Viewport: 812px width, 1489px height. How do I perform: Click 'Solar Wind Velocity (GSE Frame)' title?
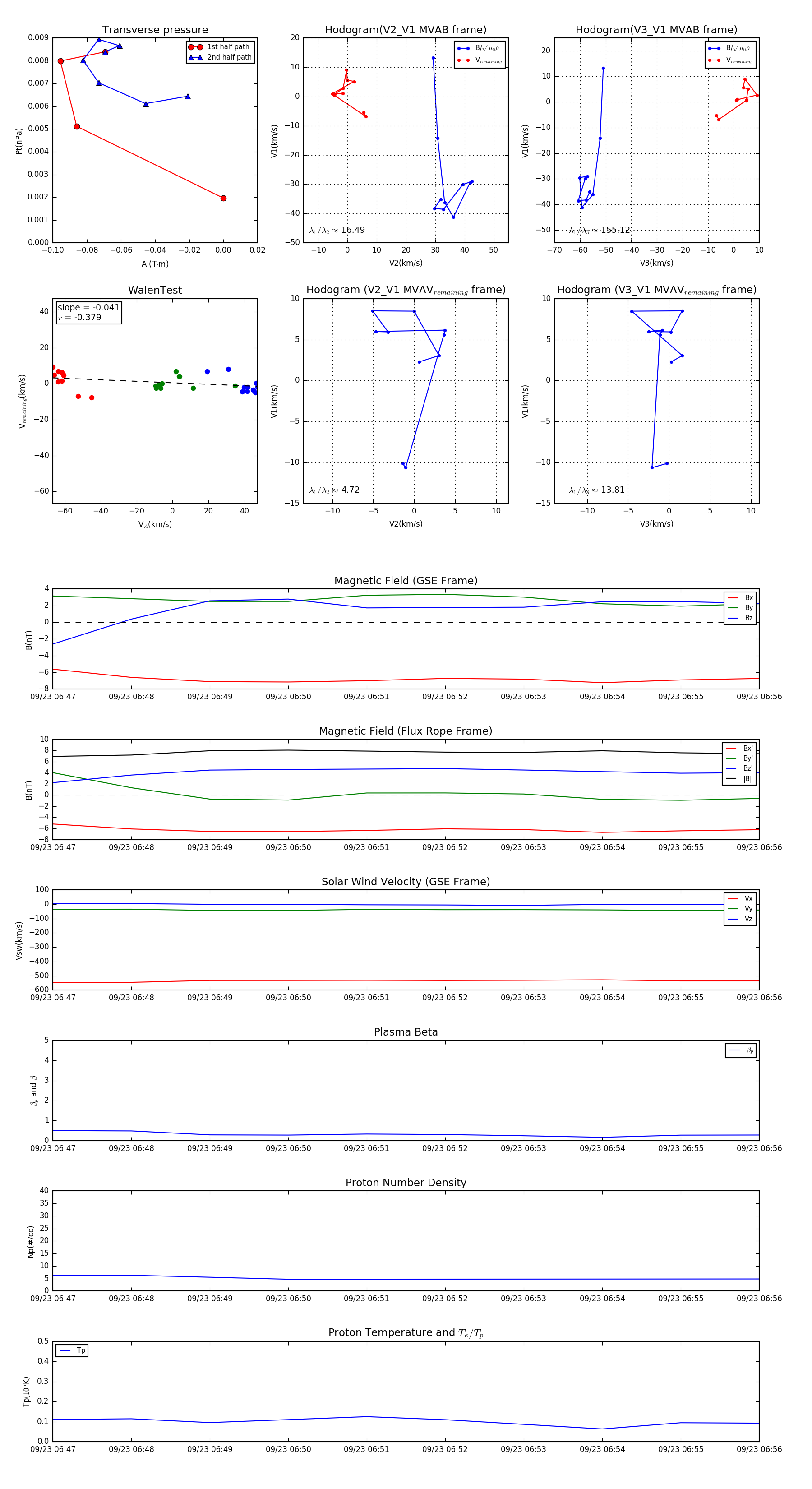tap(406, 882)
